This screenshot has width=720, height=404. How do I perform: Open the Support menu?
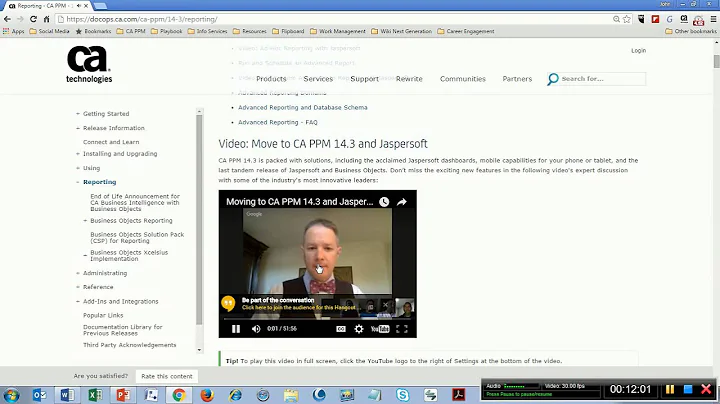point(365,79)
